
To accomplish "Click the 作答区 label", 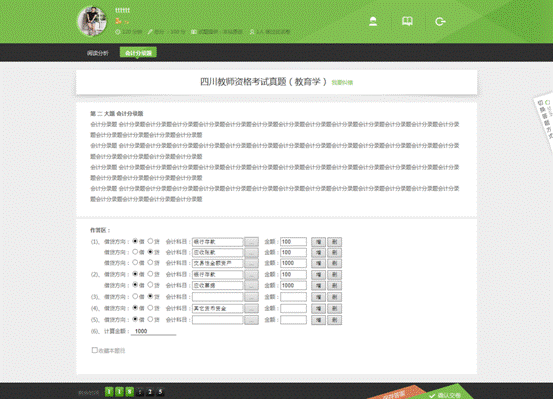I will coord(100,230).
